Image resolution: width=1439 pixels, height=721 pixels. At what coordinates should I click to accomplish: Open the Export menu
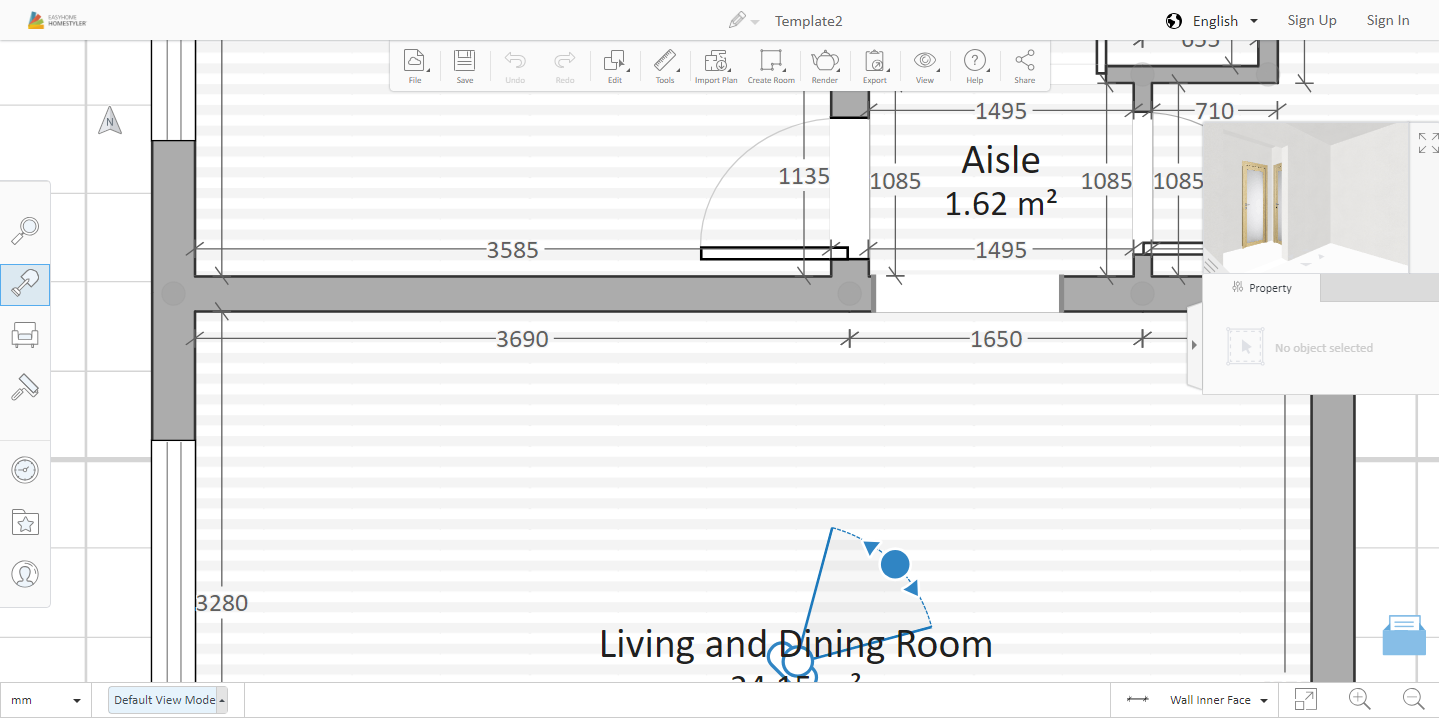pos(875,66)
